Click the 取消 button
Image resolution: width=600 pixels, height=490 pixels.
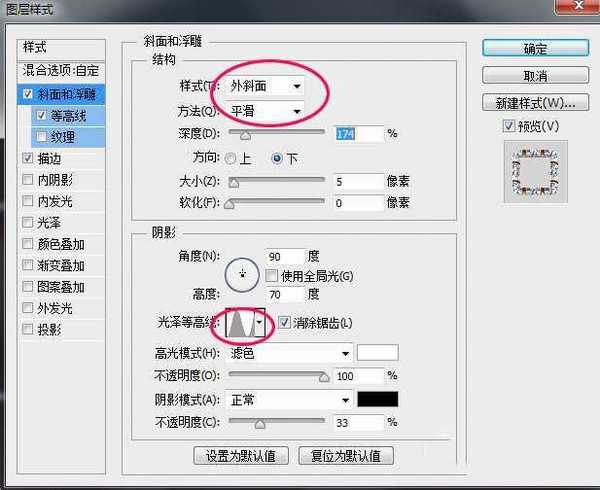(535, 75)
